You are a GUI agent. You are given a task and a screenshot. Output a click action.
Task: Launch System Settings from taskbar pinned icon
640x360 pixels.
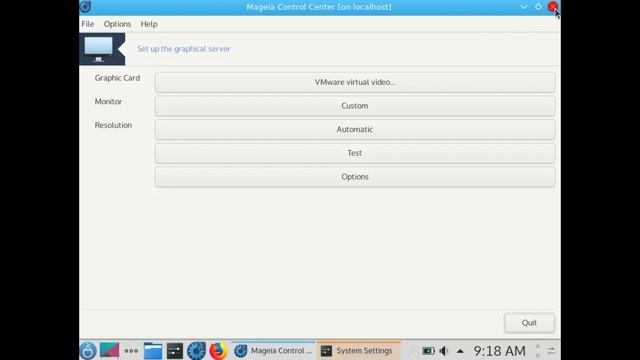(x=175, y=351)
